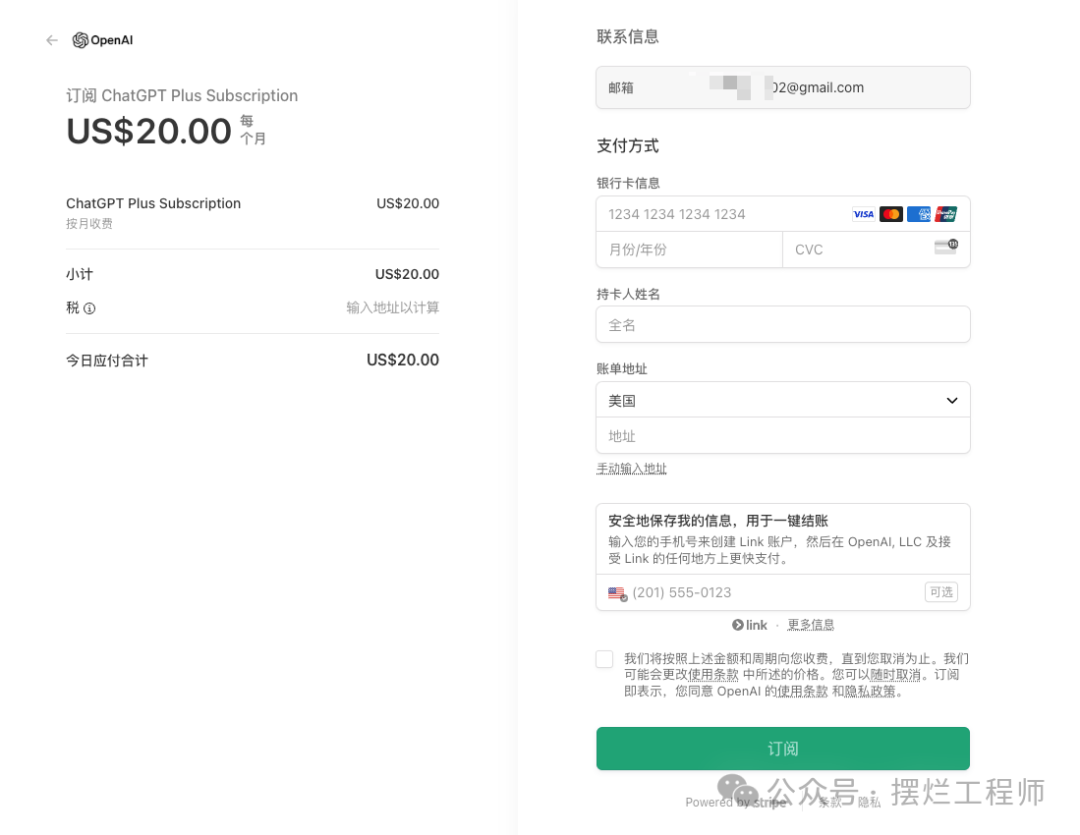Click the 手动输入地址 link
The height and width of the screenshot is (835, 1080).
pos(631,468)
